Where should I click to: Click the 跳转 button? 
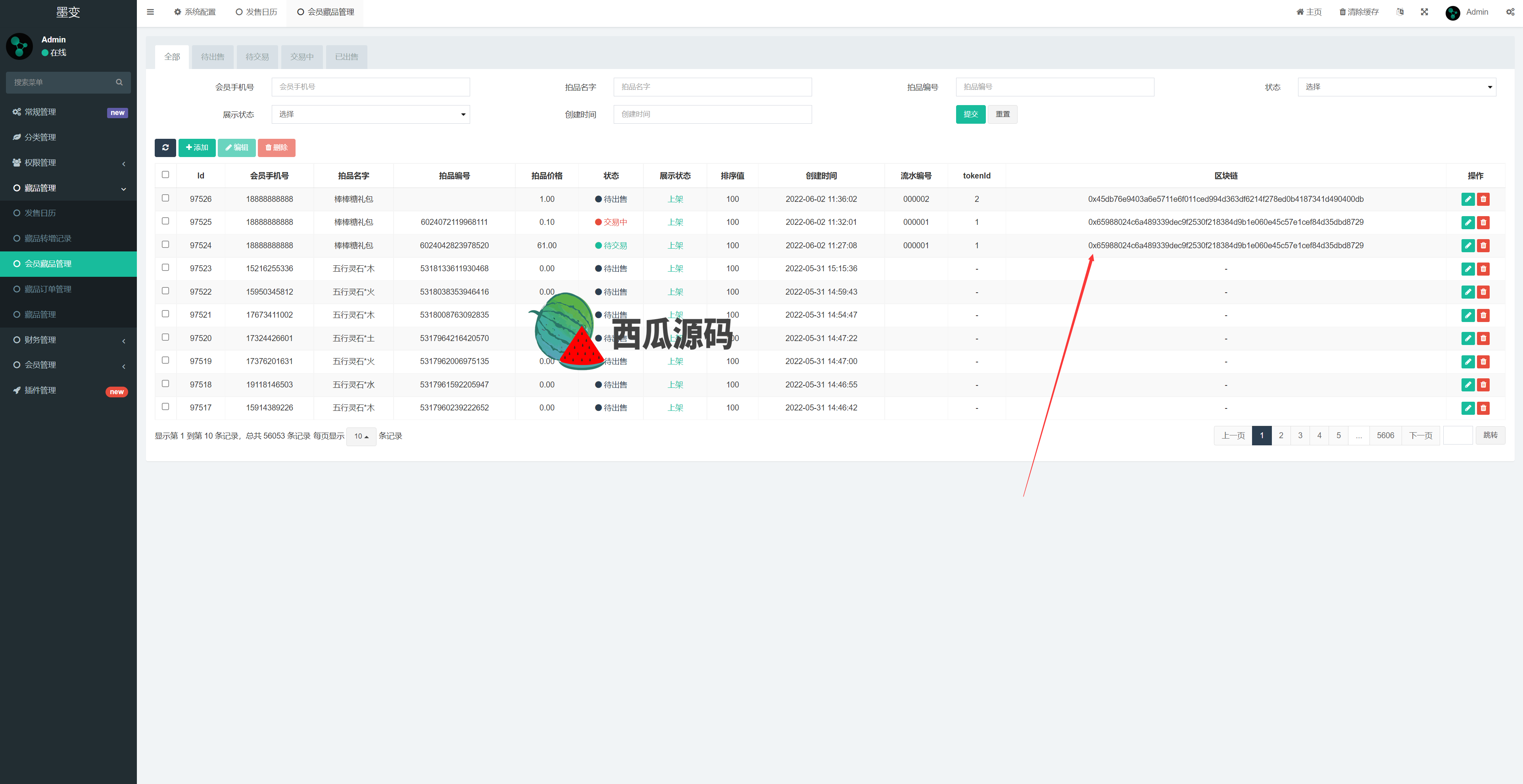(1490, 435)
